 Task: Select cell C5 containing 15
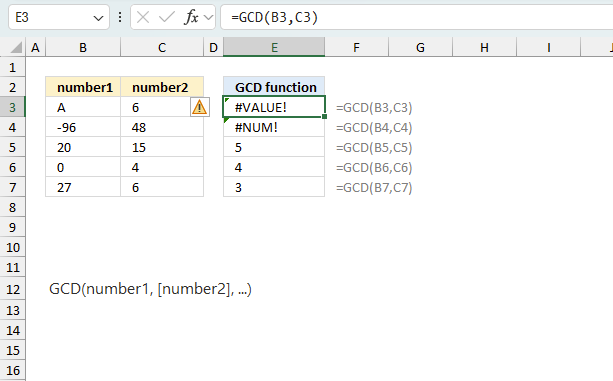click(162, 147)
